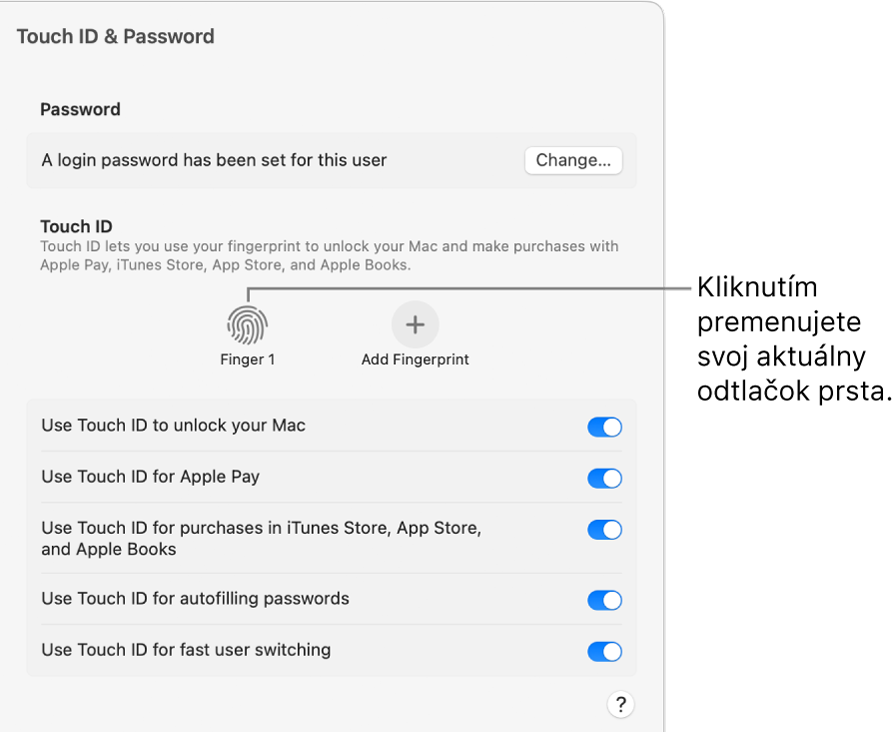
Task: Switch off Touch ID for autofilling passwords
Action: [604, 600]
